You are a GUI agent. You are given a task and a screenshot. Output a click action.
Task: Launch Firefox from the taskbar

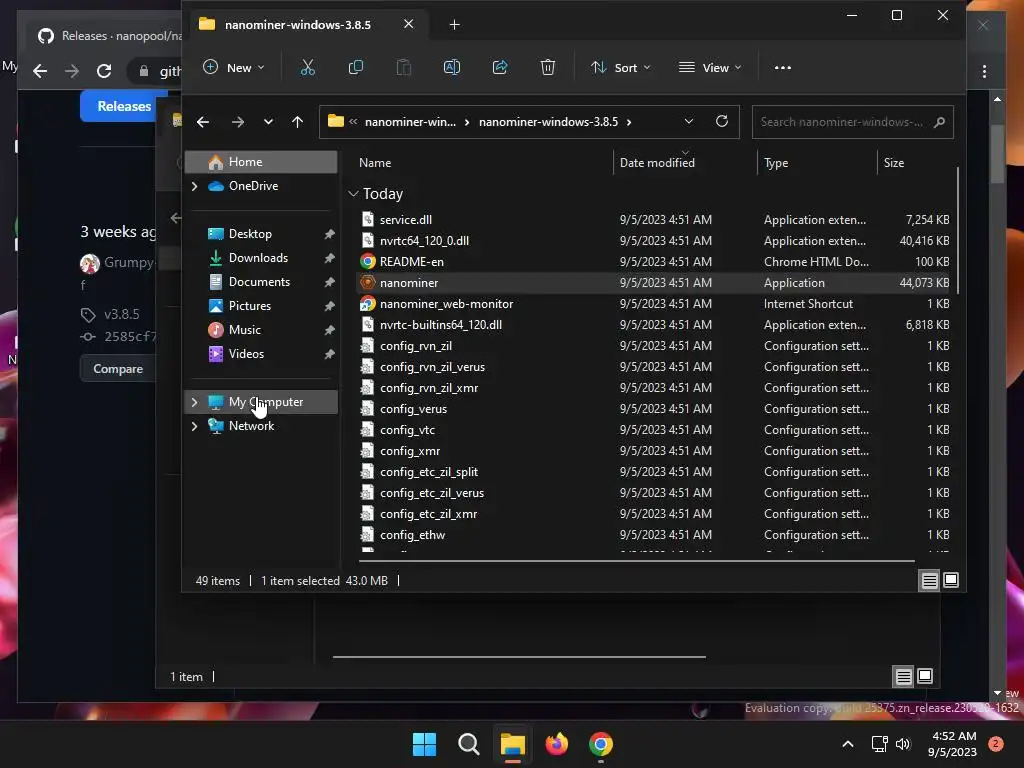coord(556,744)
